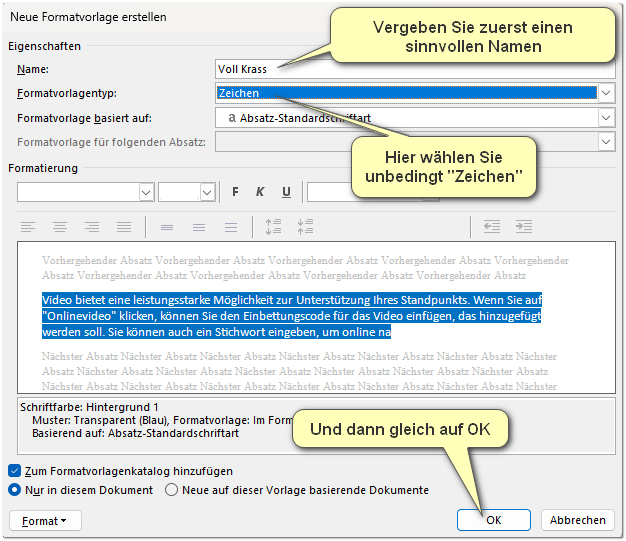This screenshot has height=541, width=626.
Task: Click the increase paragraph spacing icon
Action: [273, 227]
